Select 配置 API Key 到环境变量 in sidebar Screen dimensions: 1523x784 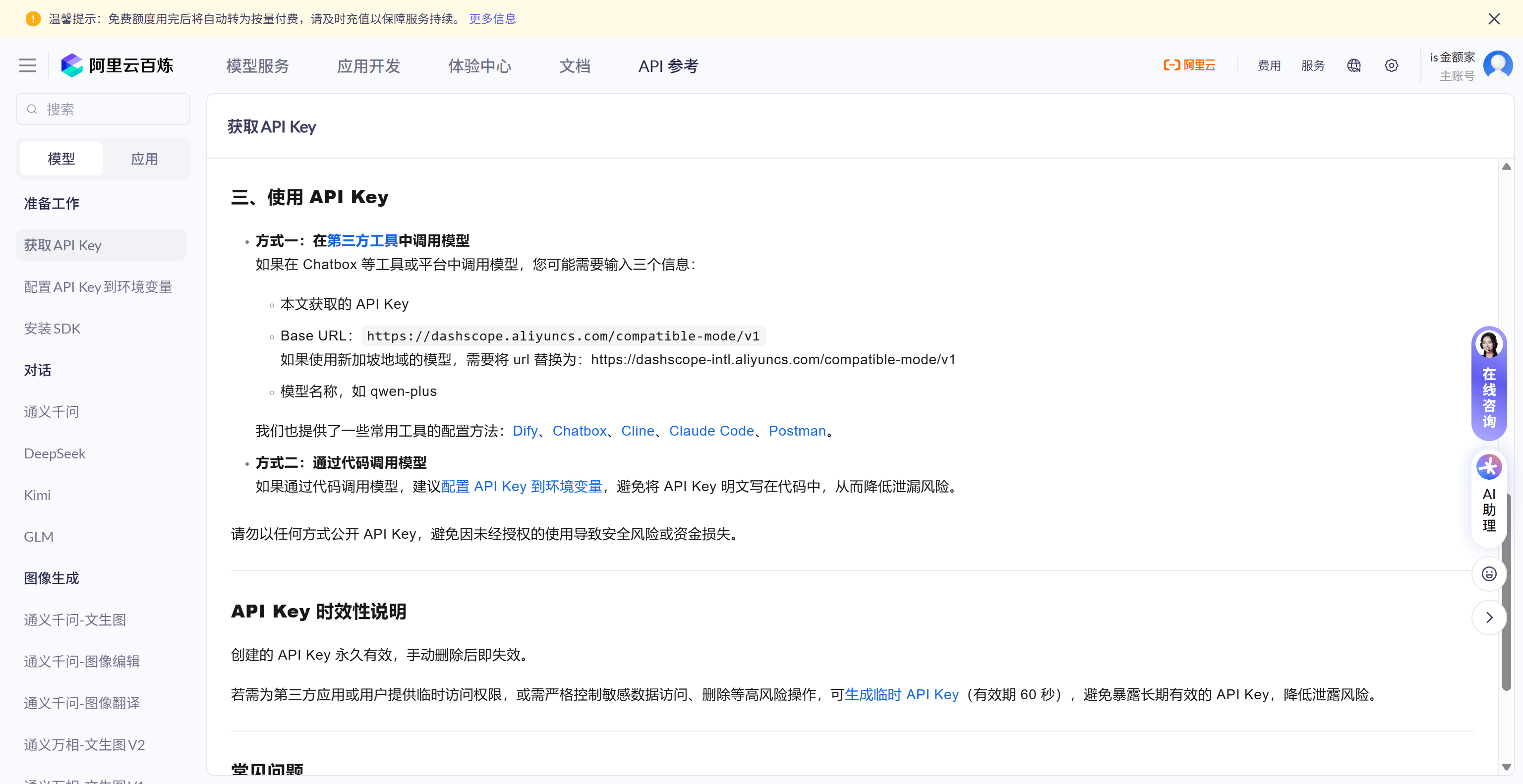coord(98,287)
